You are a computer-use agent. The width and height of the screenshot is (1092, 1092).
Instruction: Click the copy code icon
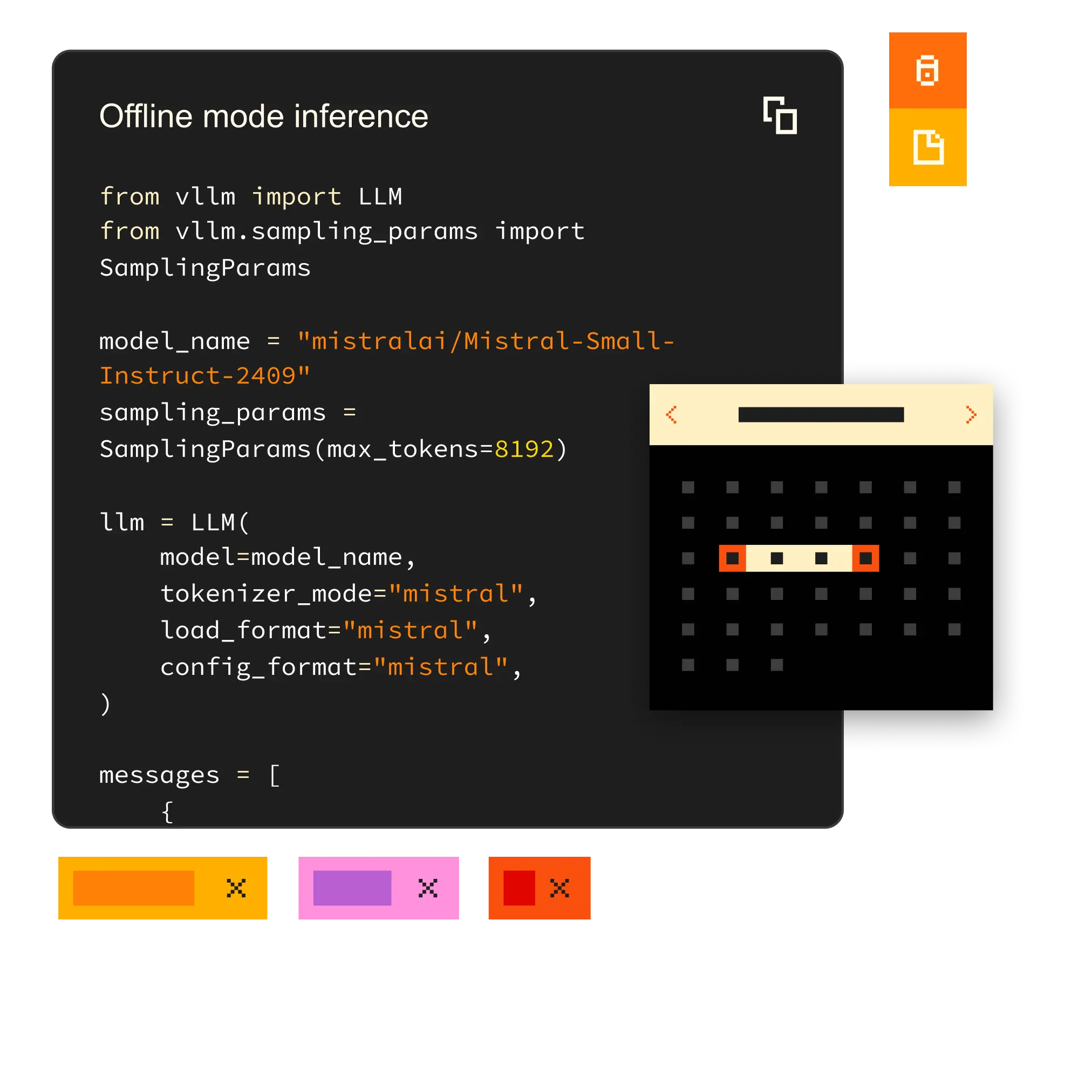780,115
